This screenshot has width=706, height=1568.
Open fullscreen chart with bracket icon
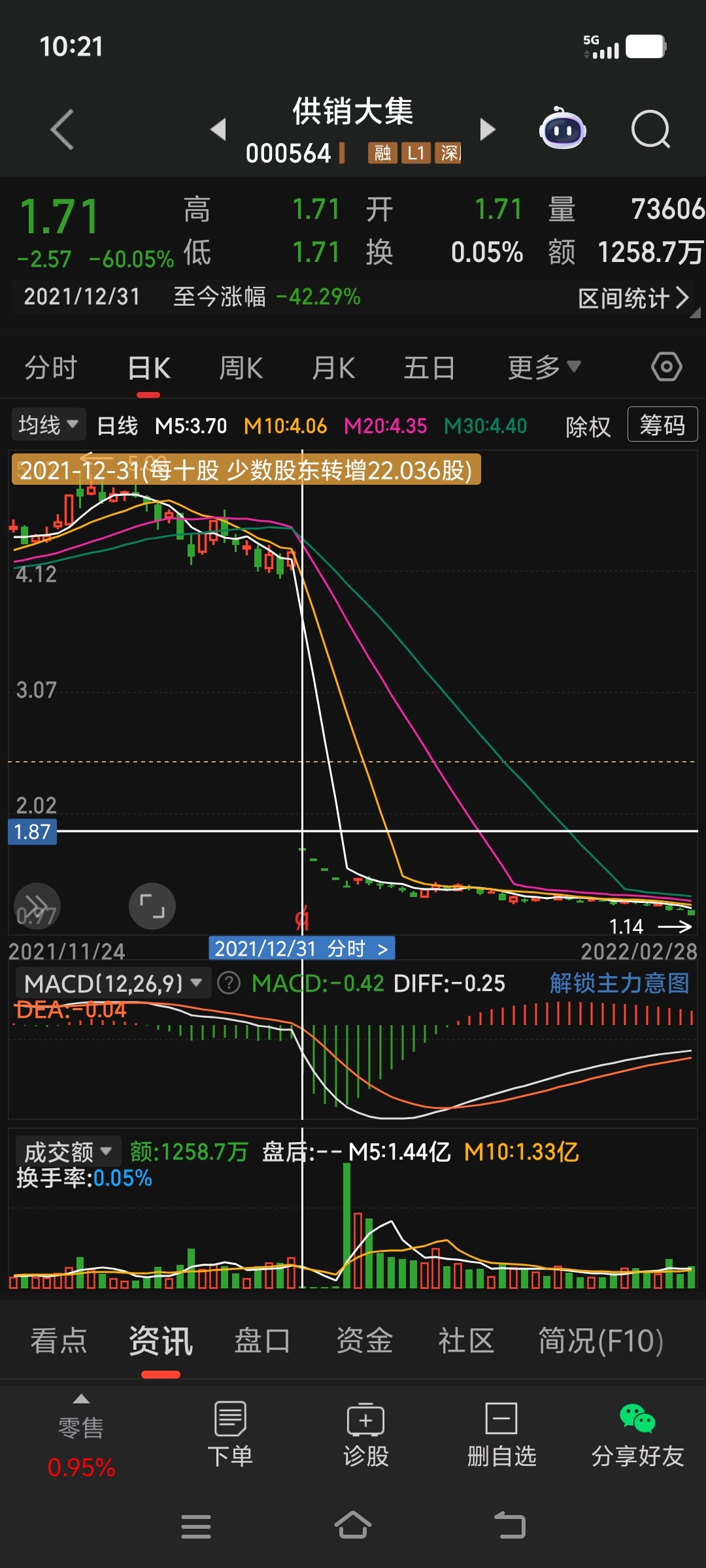coord(152,906)
